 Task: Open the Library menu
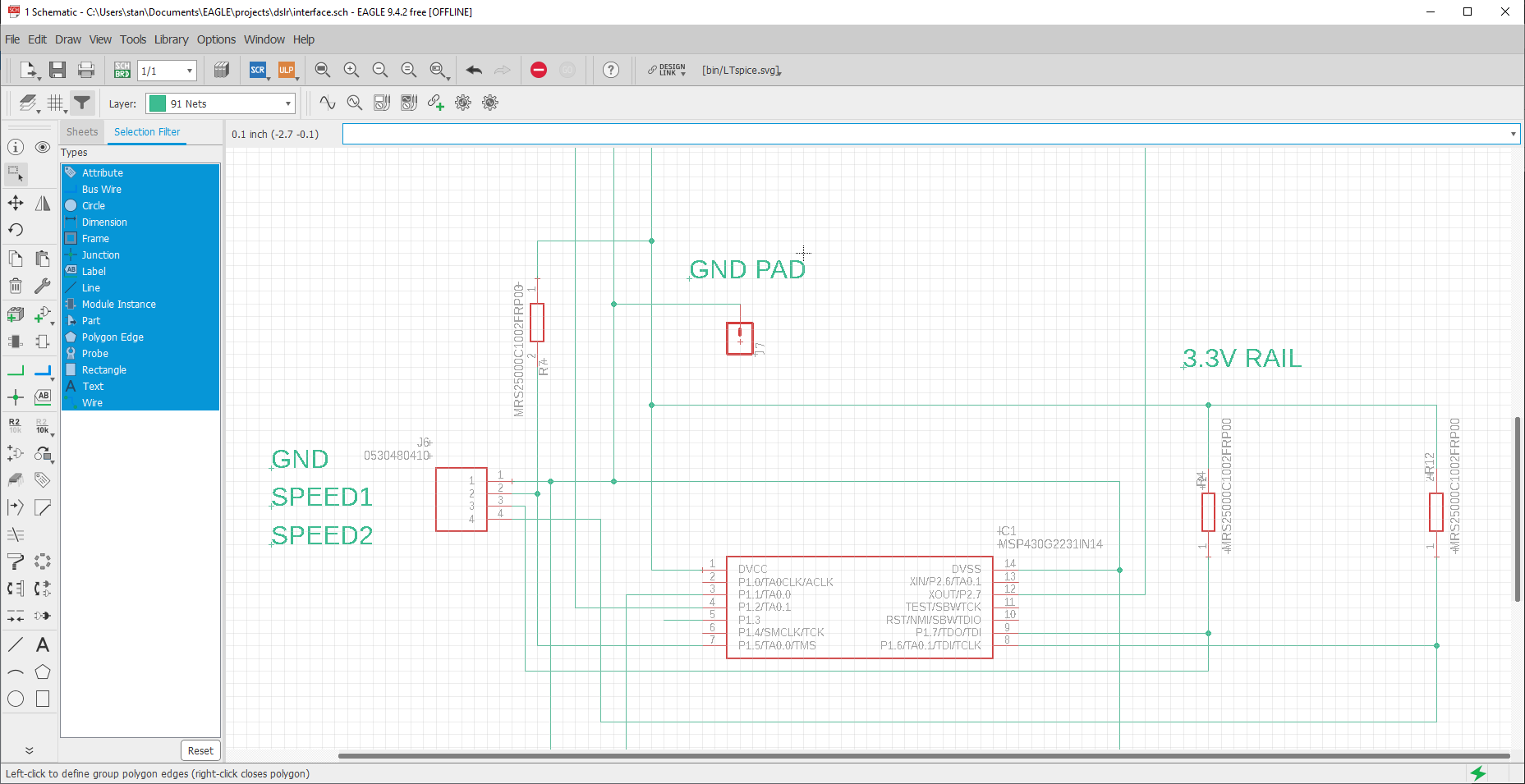(171, 39)
